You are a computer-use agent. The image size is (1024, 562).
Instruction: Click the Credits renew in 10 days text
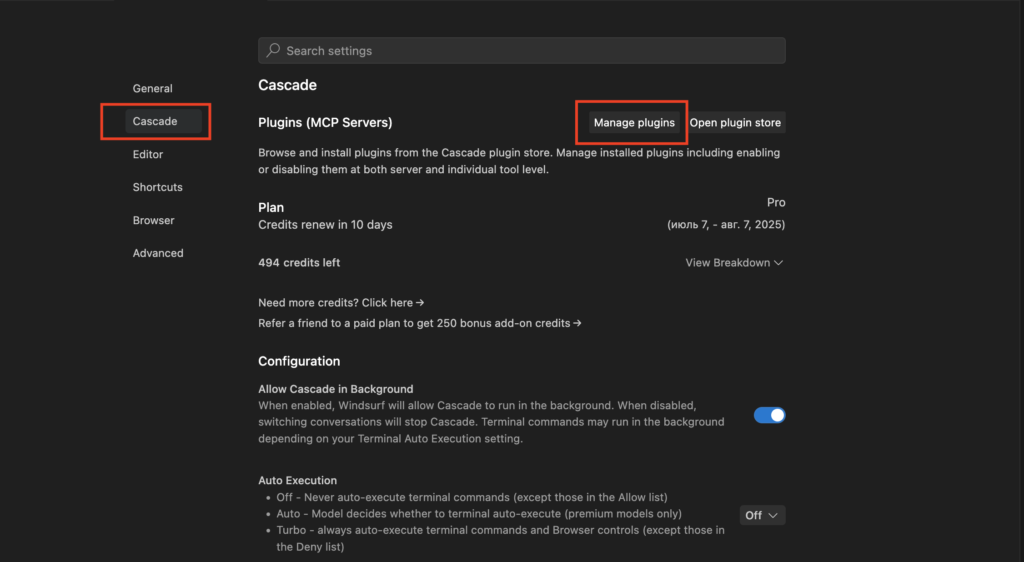tap(325, 225)
